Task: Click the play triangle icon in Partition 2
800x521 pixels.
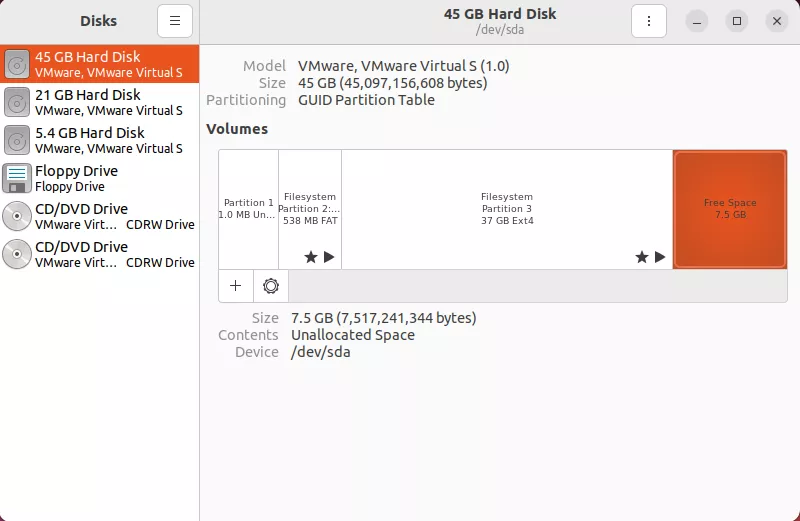Action: pos(329,257)
